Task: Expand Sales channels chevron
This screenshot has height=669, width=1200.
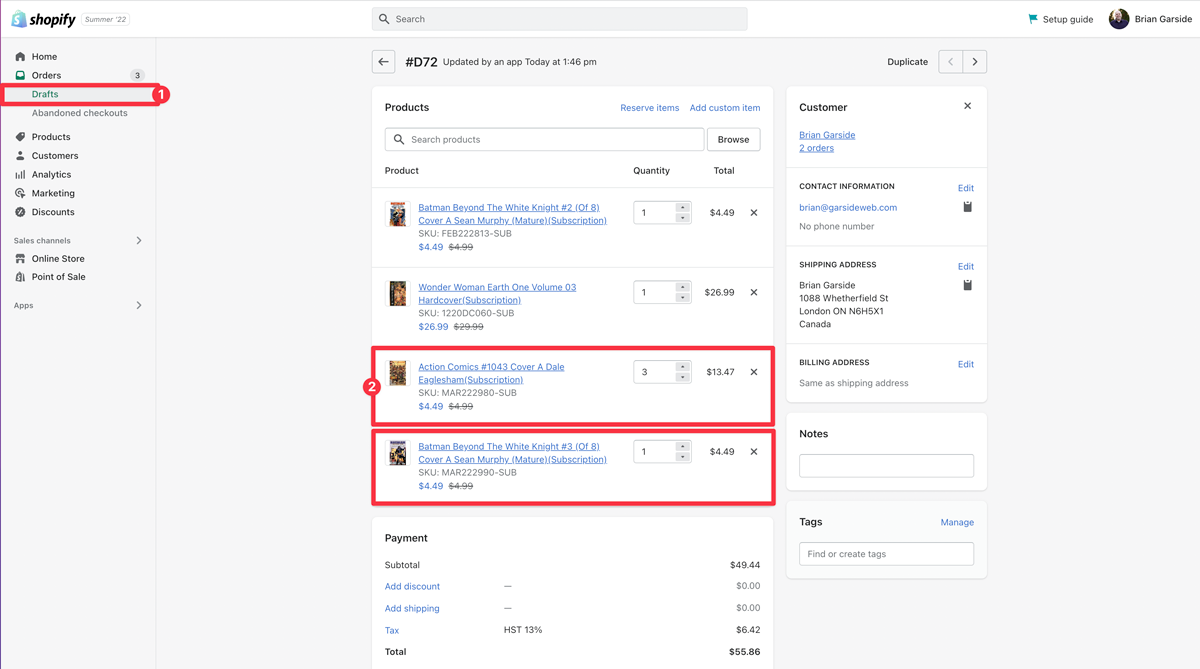Action: 139,241
